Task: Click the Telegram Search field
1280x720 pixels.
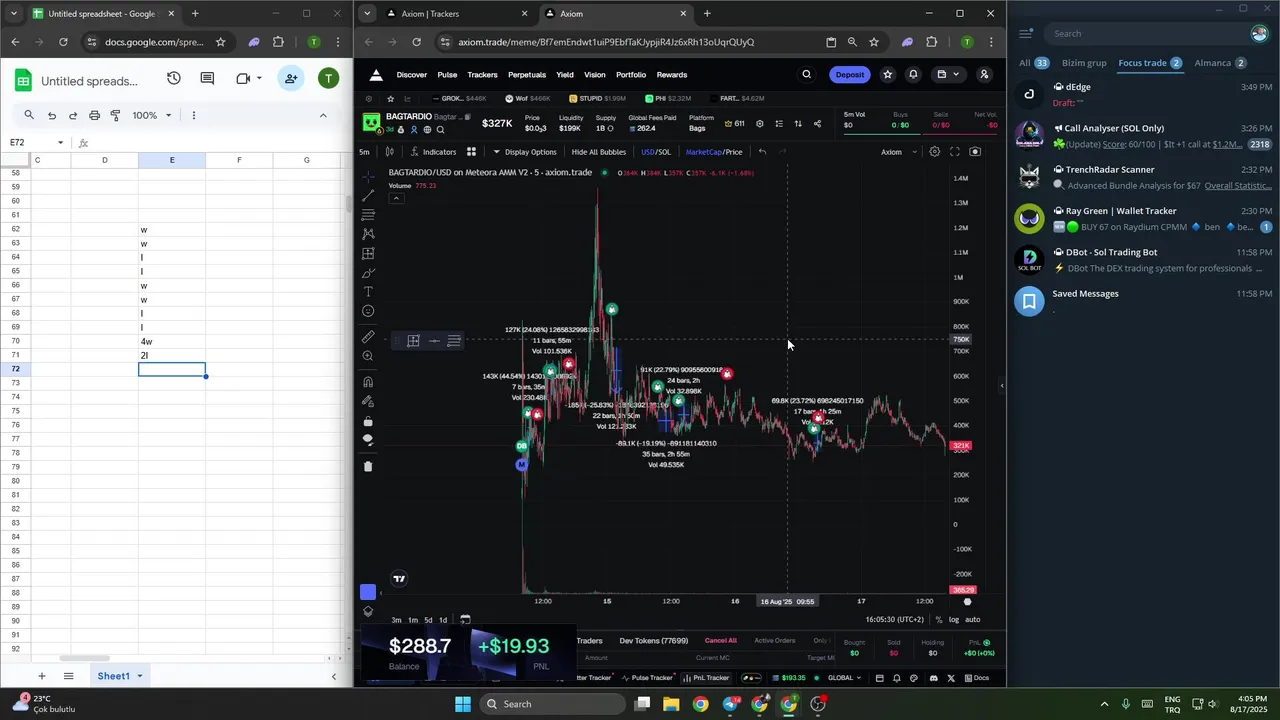Action: click(1145, 33)
